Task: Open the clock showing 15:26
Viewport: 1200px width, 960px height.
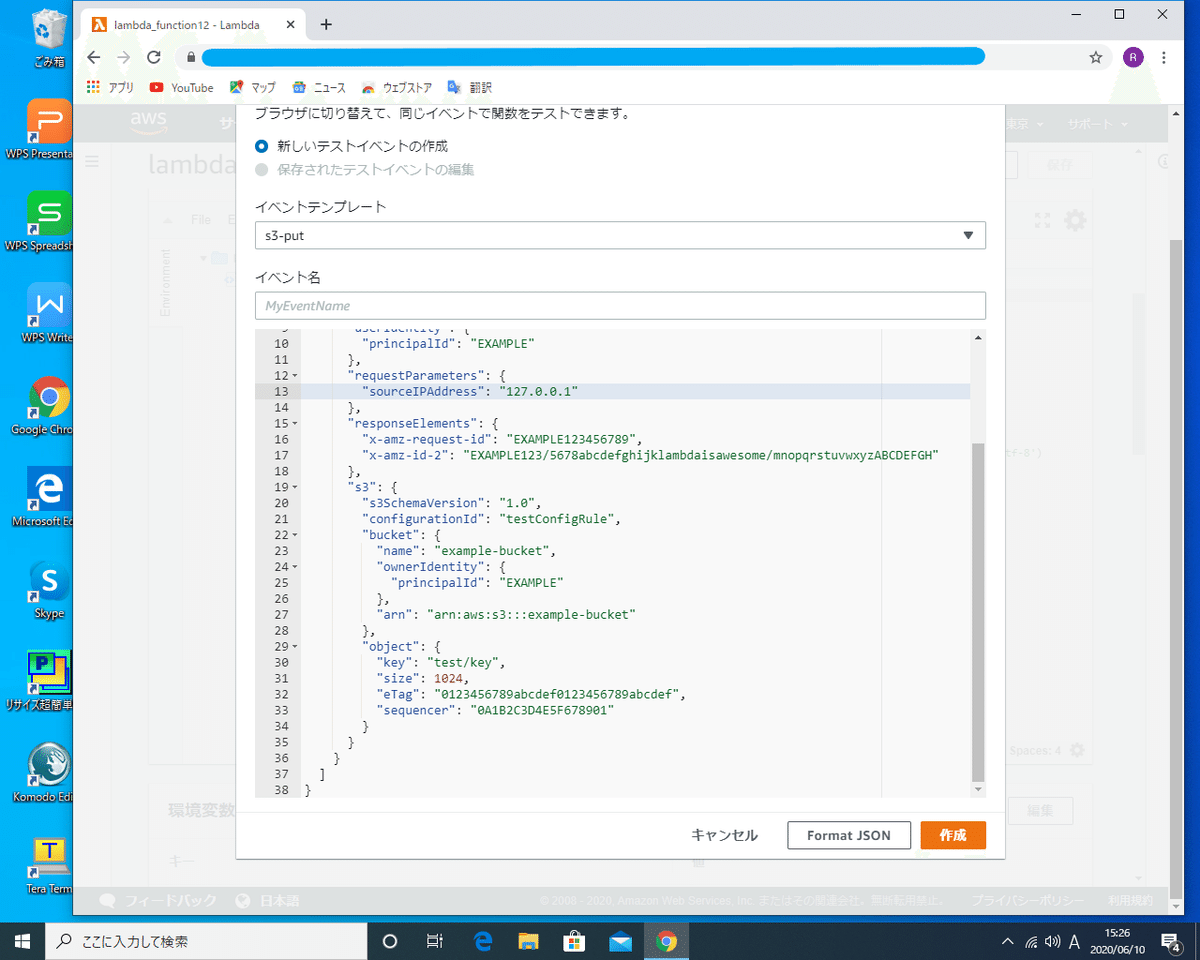Action: pyautogui.click(x=1118, y=941)
